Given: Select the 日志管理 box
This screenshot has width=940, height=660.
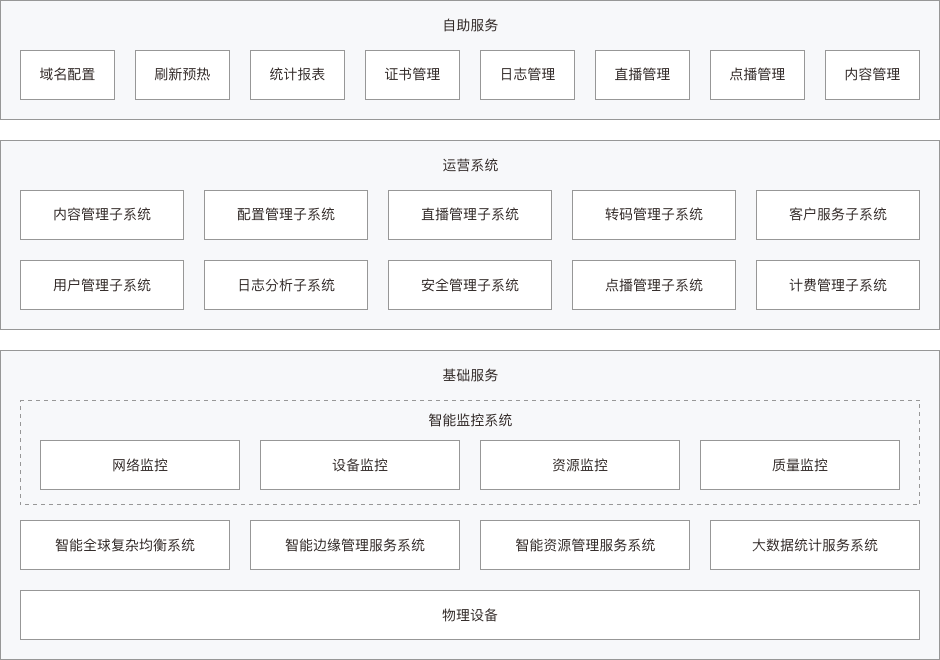Looking at the screenshot, I should tap(527, 75).
